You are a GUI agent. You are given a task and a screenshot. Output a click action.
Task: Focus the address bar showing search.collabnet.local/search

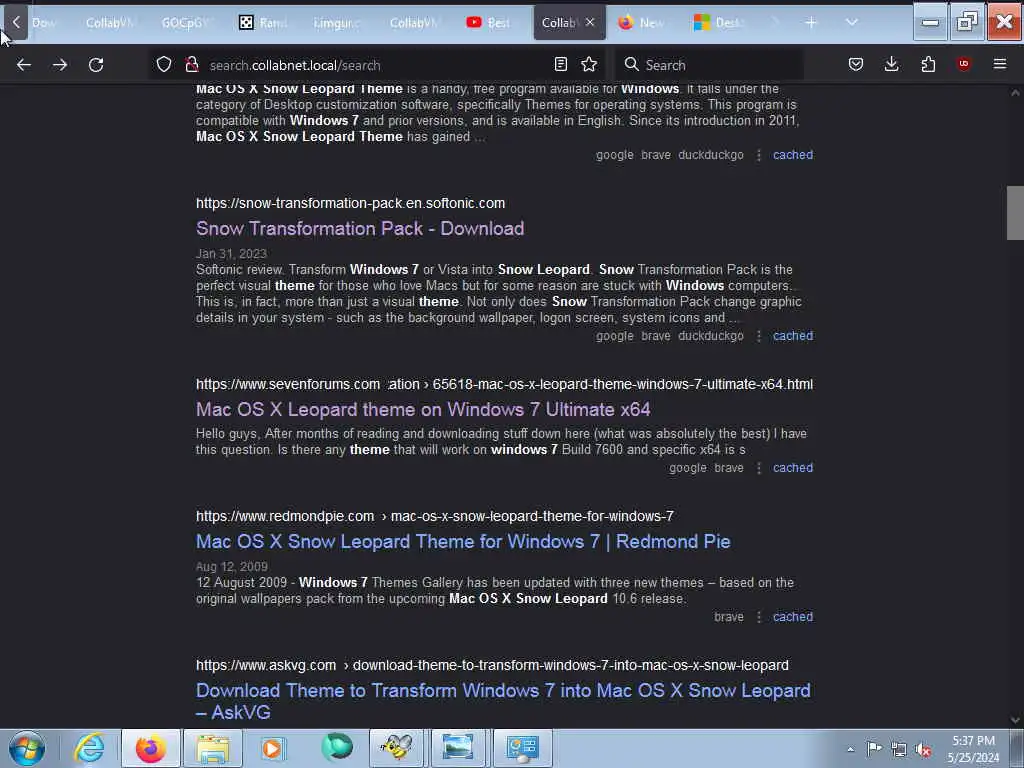click(x=377, y=65)
